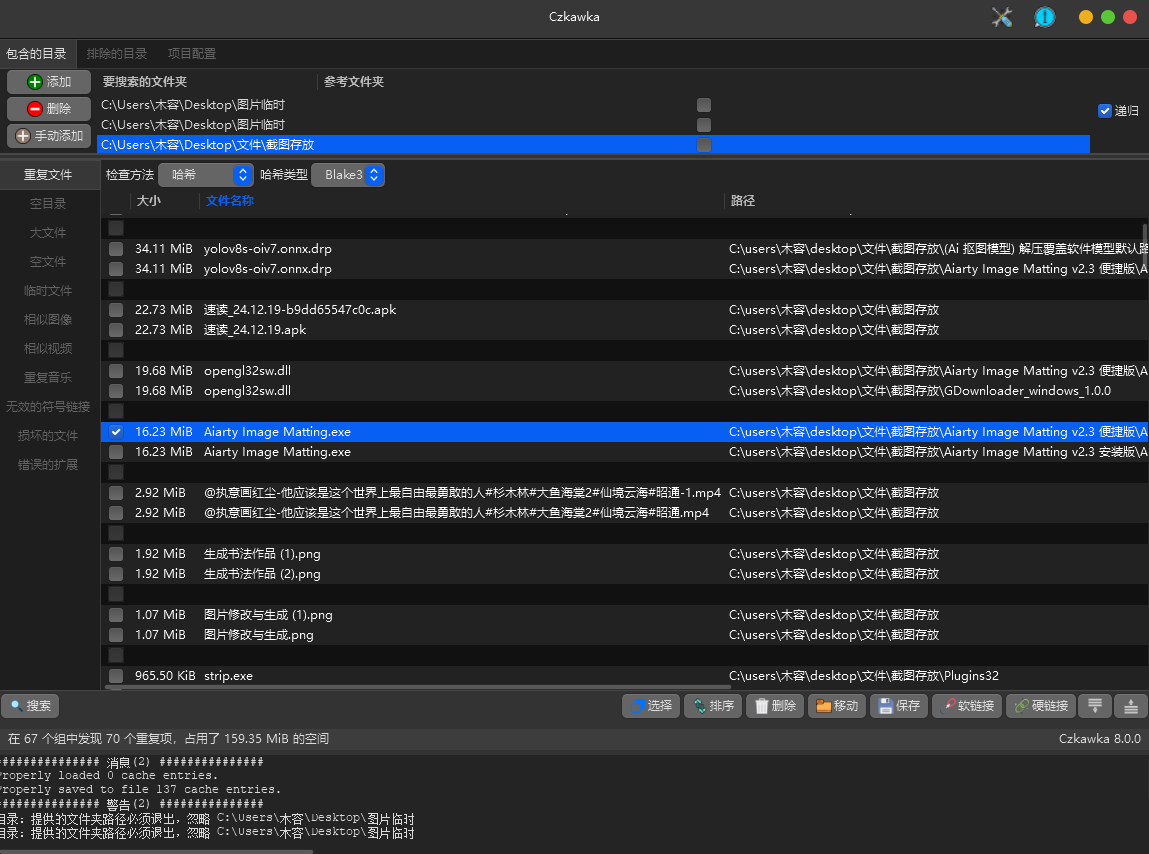Click the 删除 folder remove button at top

click(49, 108)
